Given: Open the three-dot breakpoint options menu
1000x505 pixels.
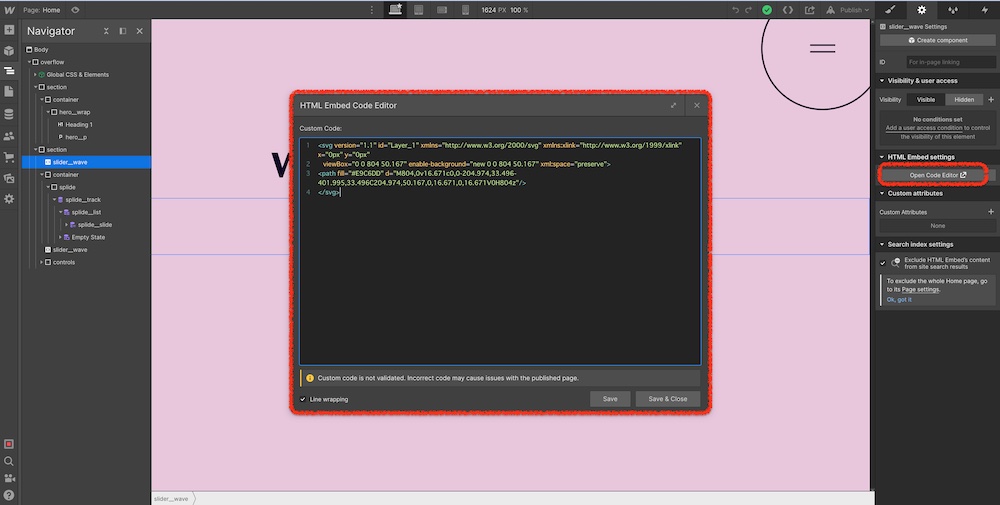Looking at the screenshot, I should coord(372,10).
